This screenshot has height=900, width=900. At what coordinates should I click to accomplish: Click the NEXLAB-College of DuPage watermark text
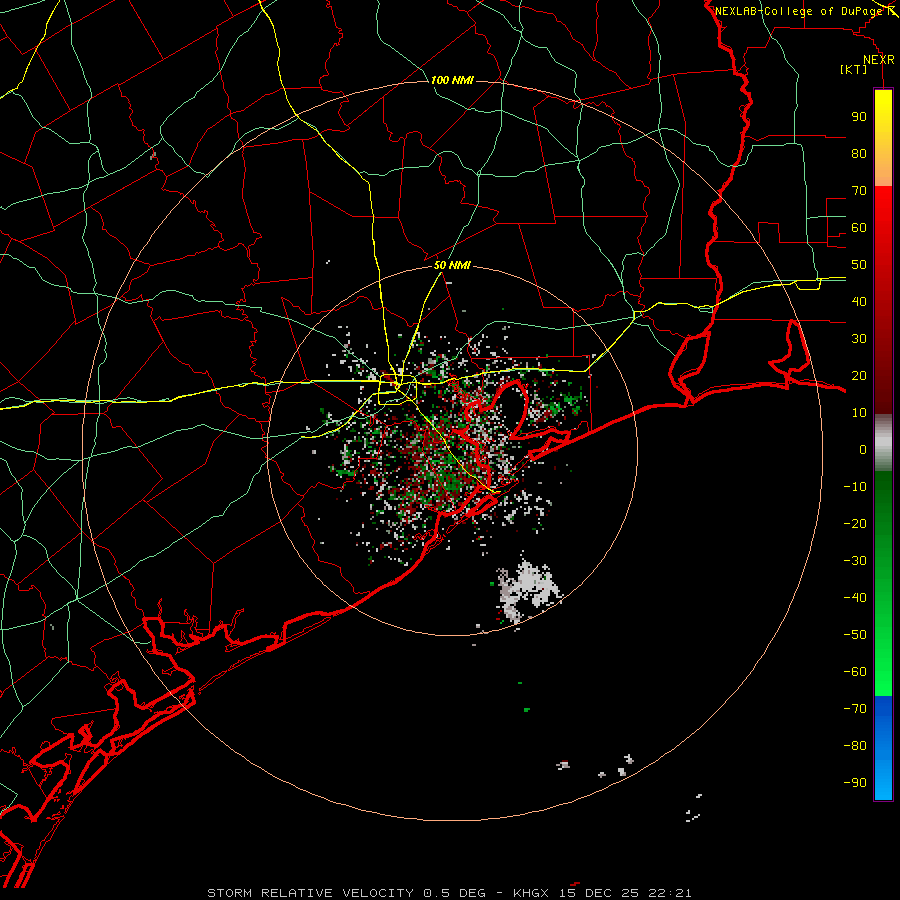click(x=798, y=11)
